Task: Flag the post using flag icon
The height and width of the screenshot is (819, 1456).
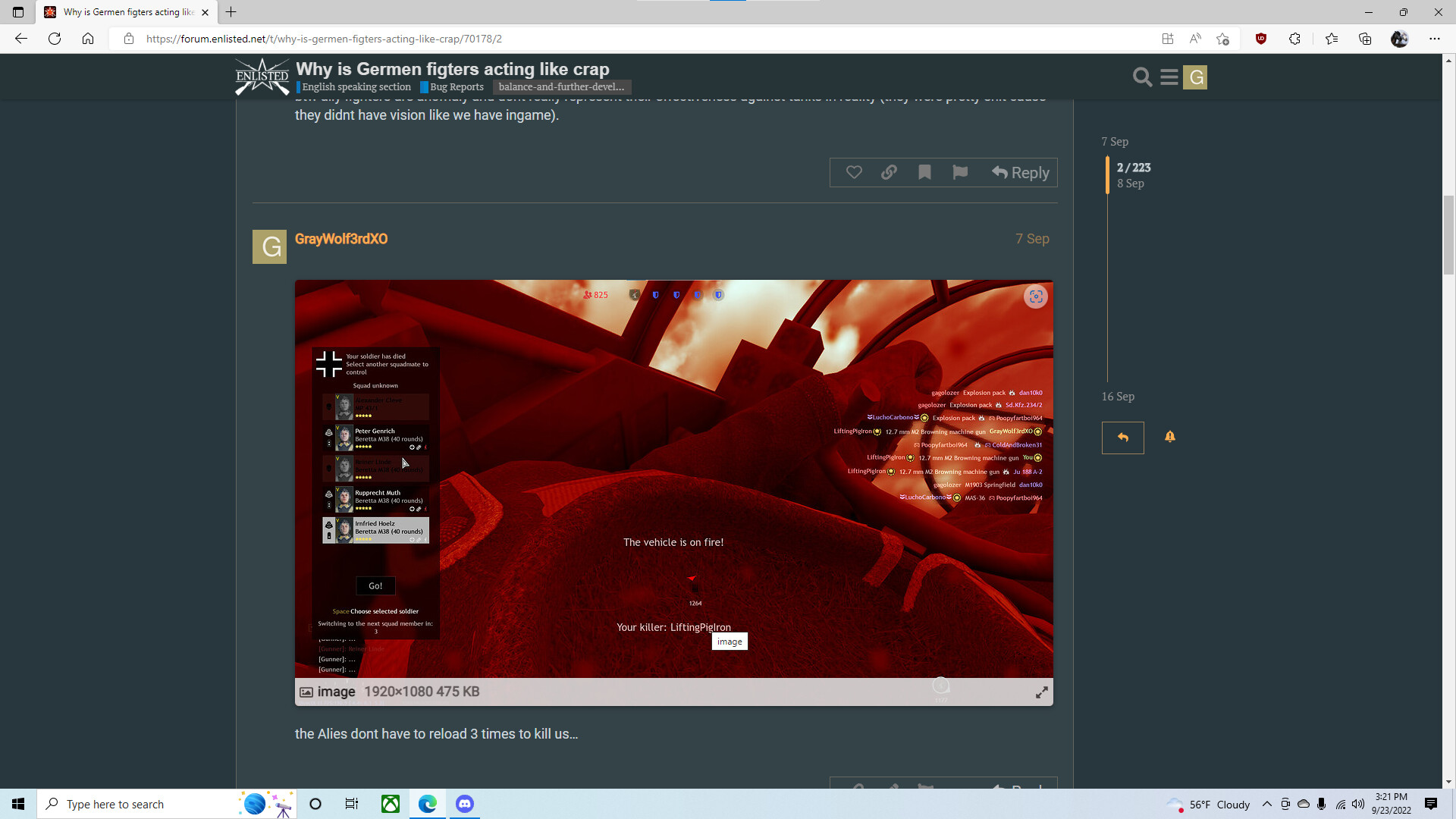Action: tap(960, 173)
